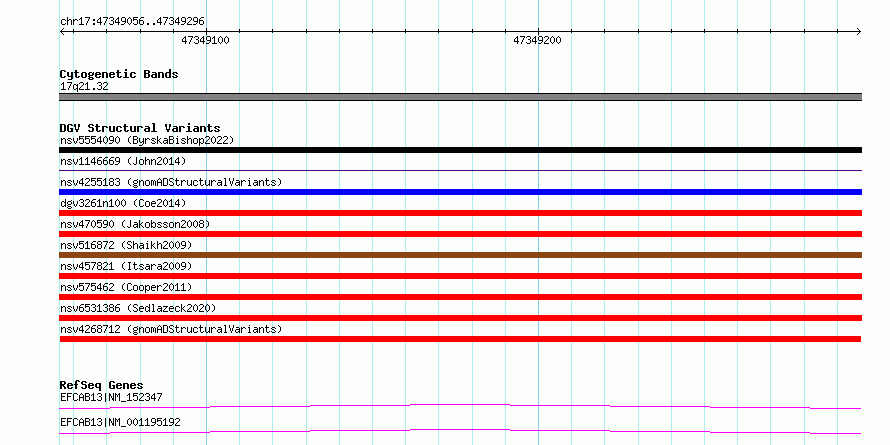
Task: Select the black nsv5554090 variant bar
Action: [x=460, y=150]
